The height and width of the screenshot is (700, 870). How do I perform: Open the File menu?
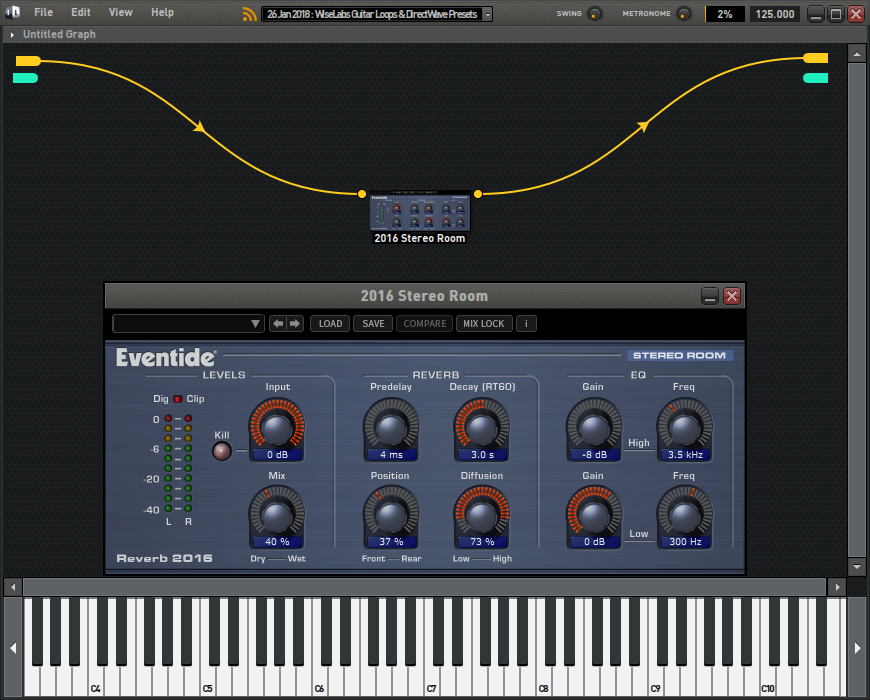(x=43, y=12)
